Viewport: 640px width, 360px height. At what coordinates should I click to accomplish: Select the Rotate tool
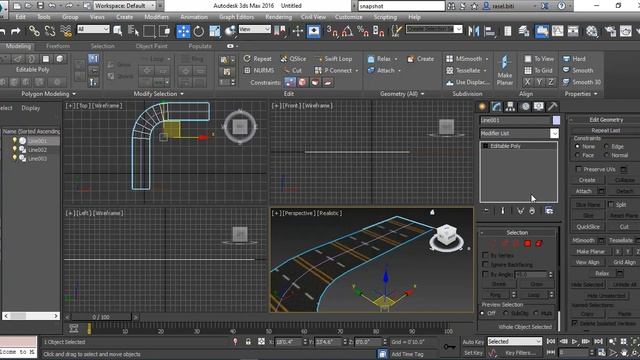199,31
